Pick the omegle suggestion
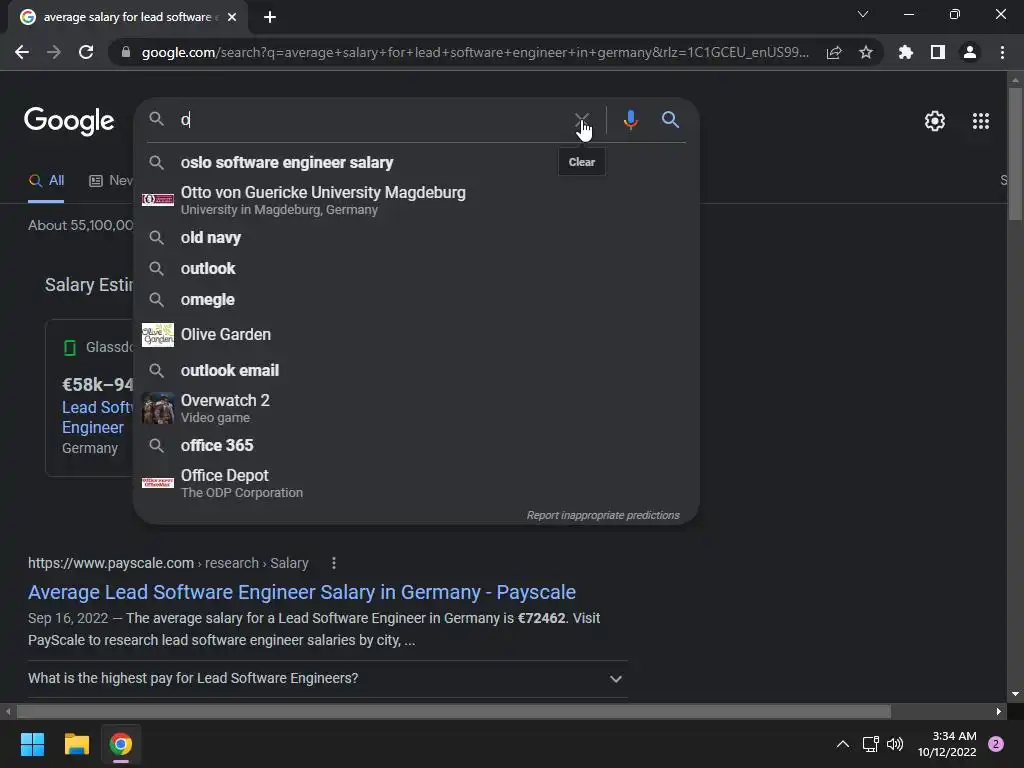 (x=416, y=300)
